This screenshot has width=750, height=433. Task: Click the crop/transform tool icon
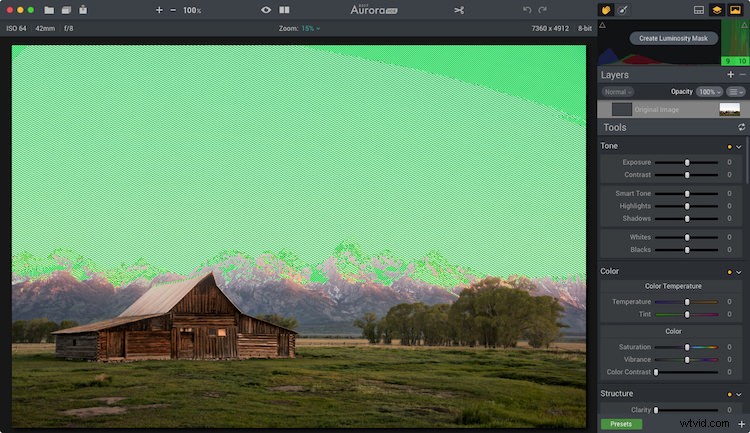459,10
